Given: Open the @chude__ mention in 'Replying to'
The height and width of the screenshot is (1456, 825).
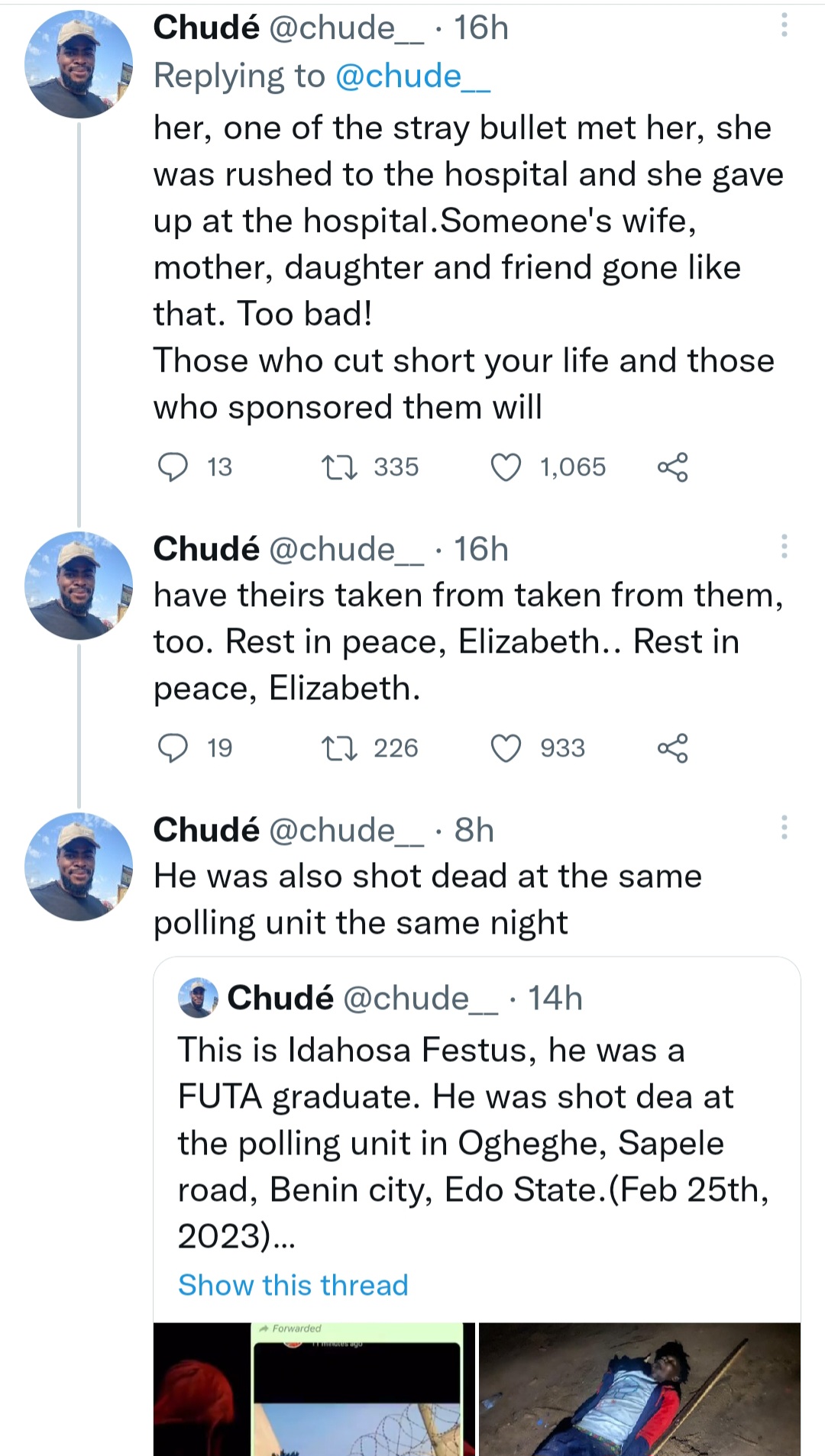Looking at the screenshot, I should pyautogui.click(x=412, y=76).
